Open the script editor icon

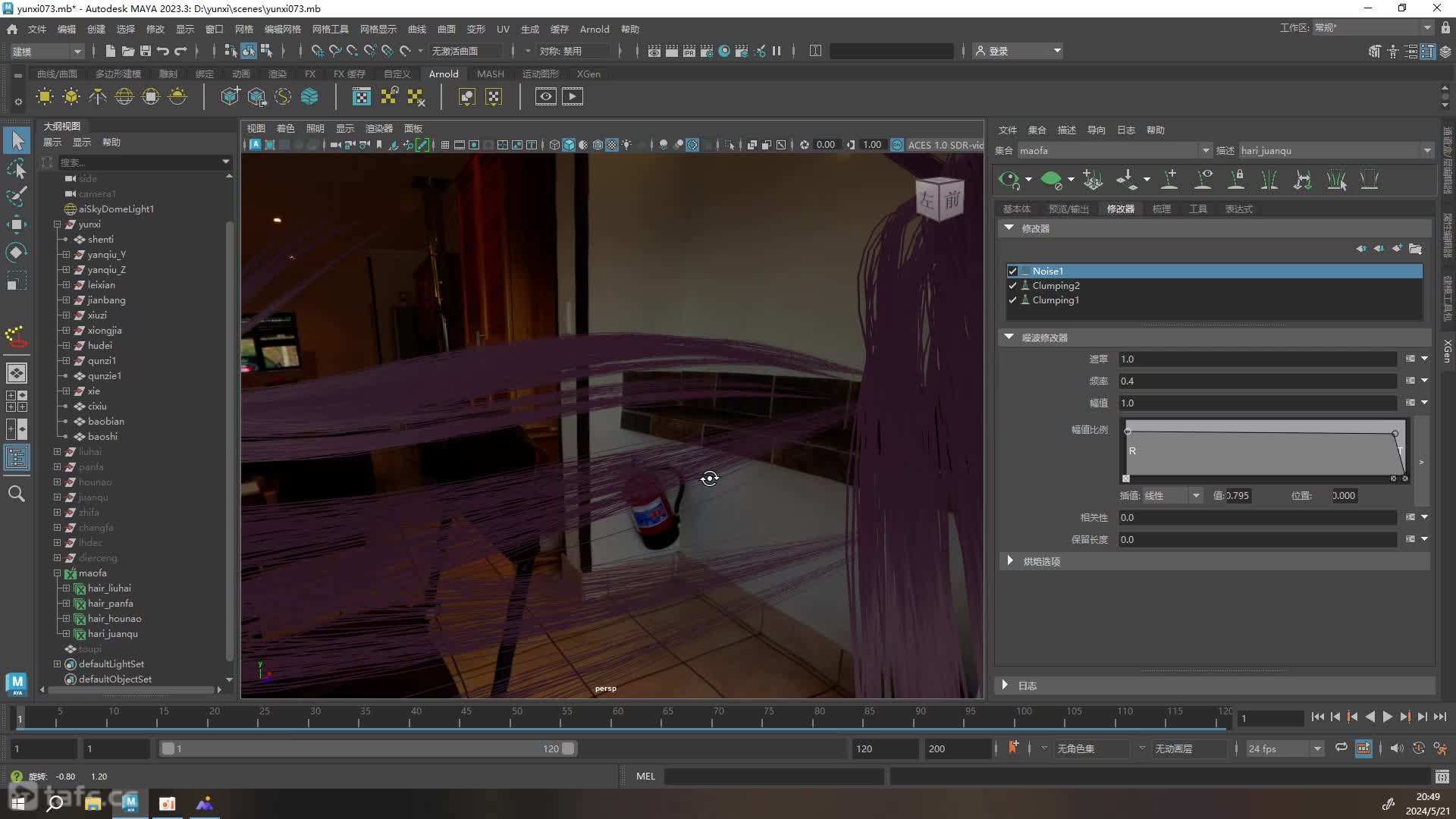(x=1442, y=777)
